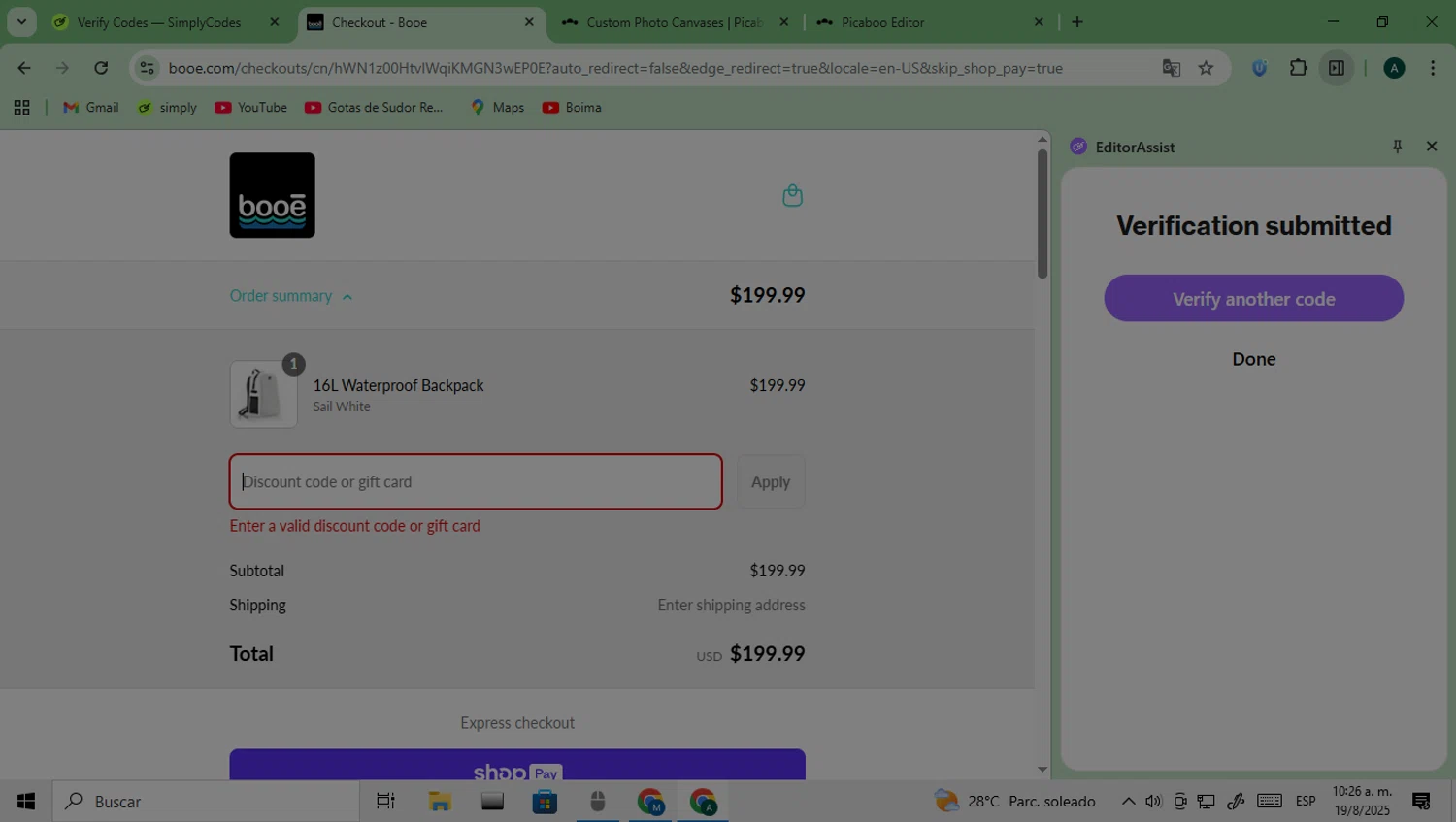The image size is (1456, 822).
Task: Click the Enter a valid discount code message
Action: pyautogui.click(x=354, y=526)
